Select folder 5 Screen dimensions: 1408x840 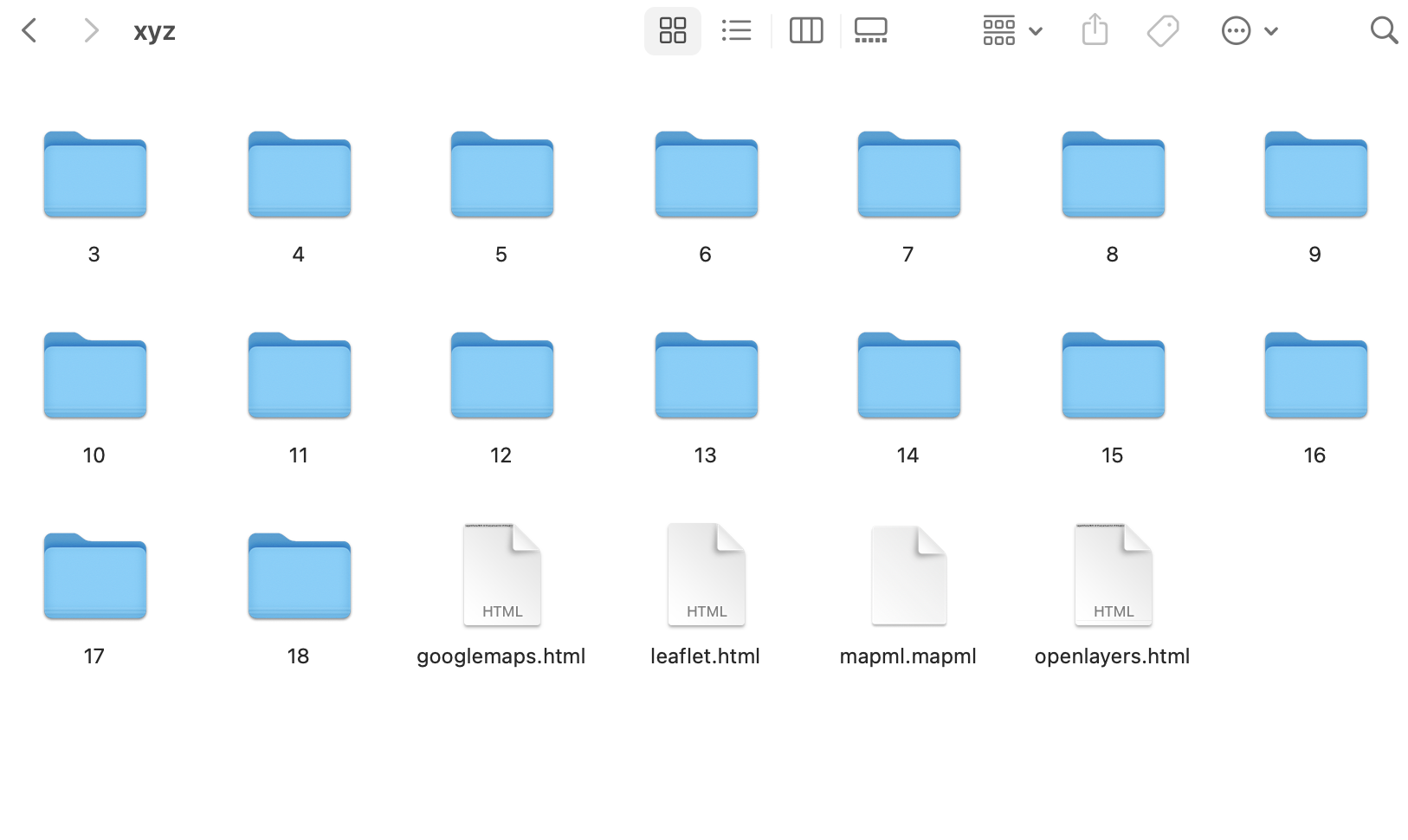coord(502,174)
